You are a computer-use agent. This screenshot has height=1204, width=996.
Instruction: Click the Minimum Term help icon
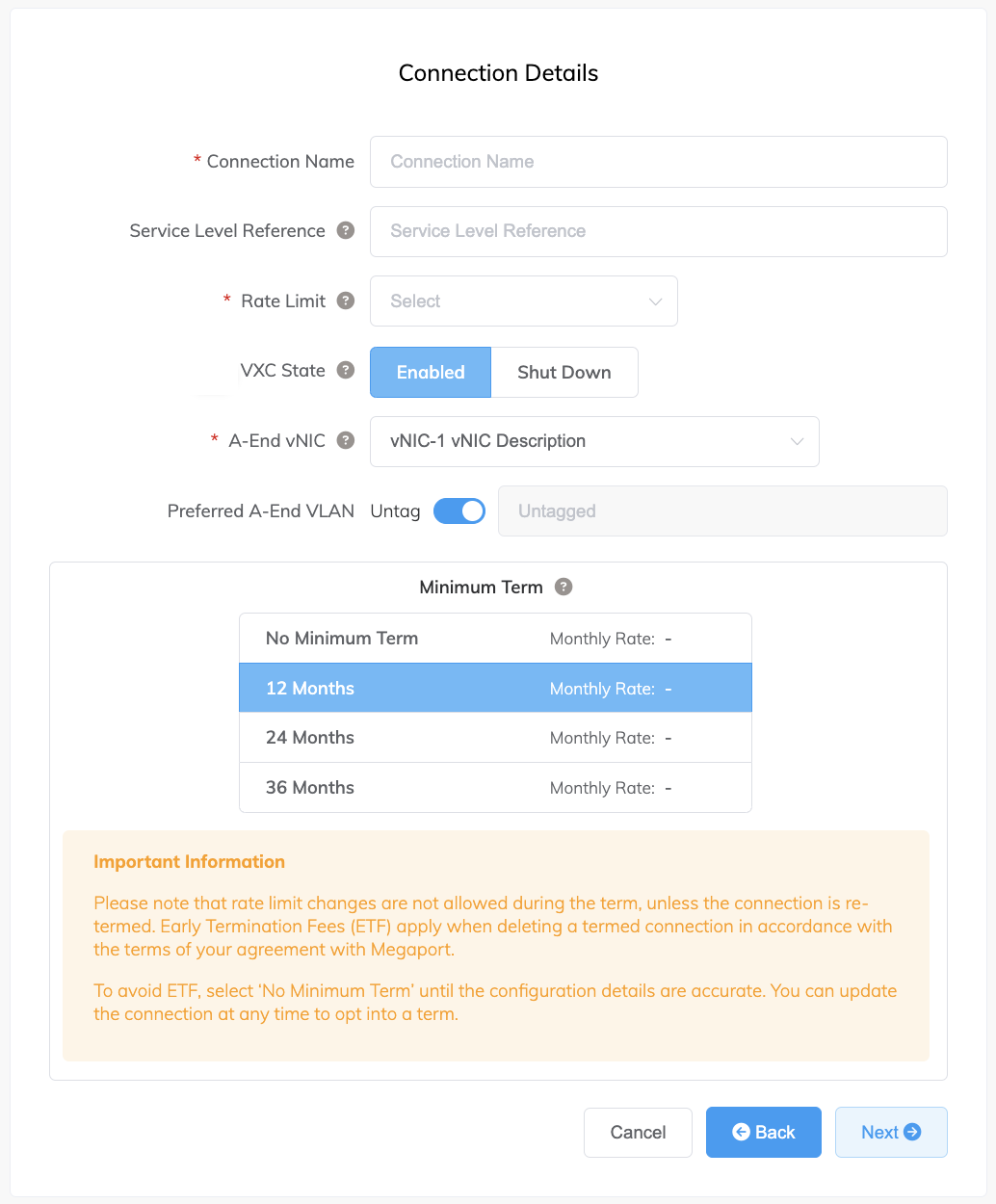pos(564,587)
